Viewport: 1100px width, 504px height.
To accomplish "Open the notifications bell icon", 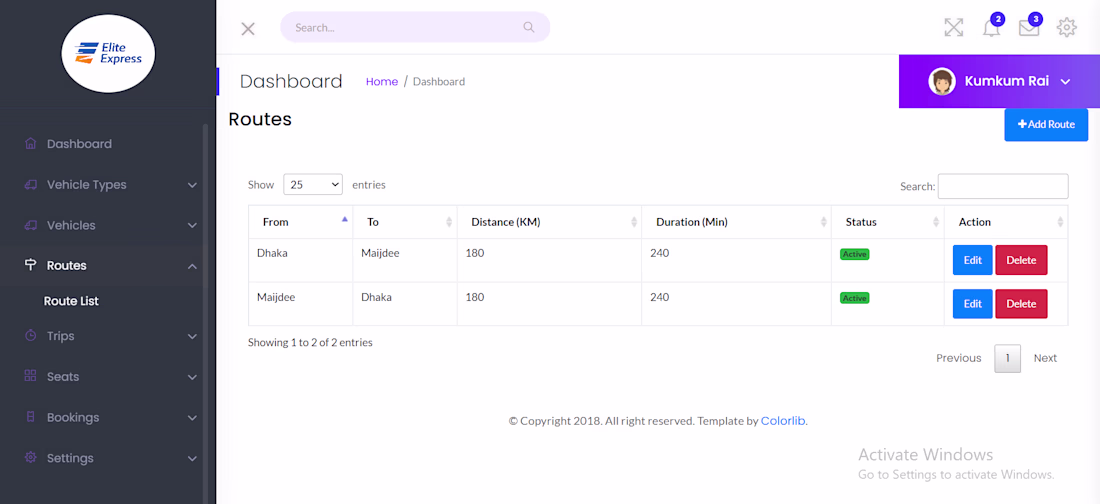I will point(991,28).
